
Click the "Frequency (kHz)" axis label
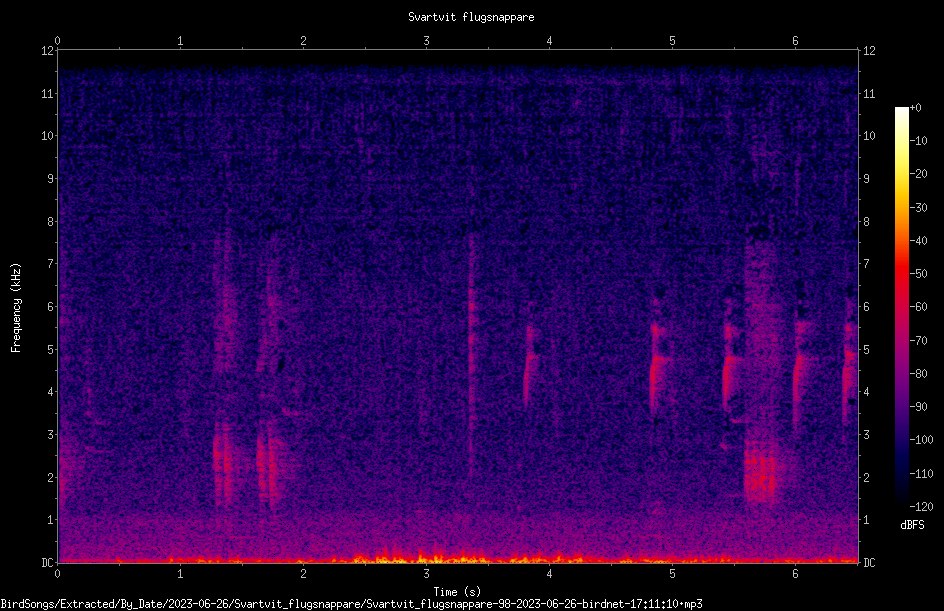click(x=16, y=308)
